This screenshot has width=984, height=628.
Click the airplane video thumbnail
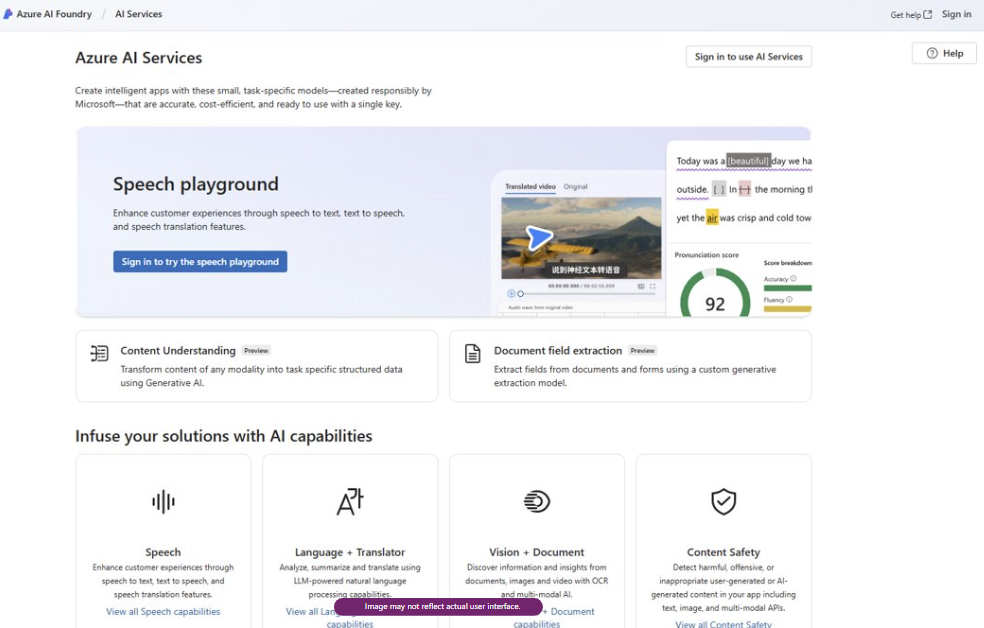point(581,238)
